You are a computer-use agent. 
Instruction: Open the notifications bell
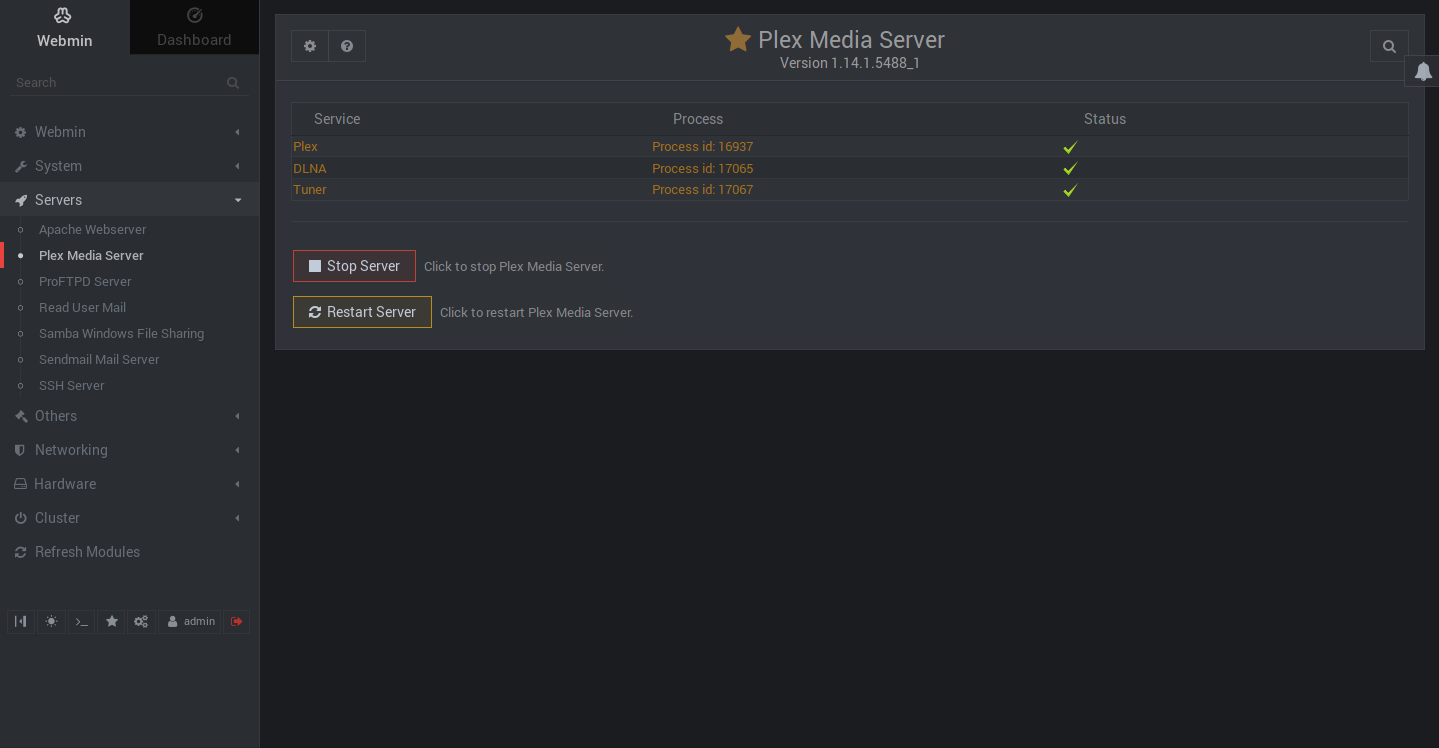[1423, 71]
